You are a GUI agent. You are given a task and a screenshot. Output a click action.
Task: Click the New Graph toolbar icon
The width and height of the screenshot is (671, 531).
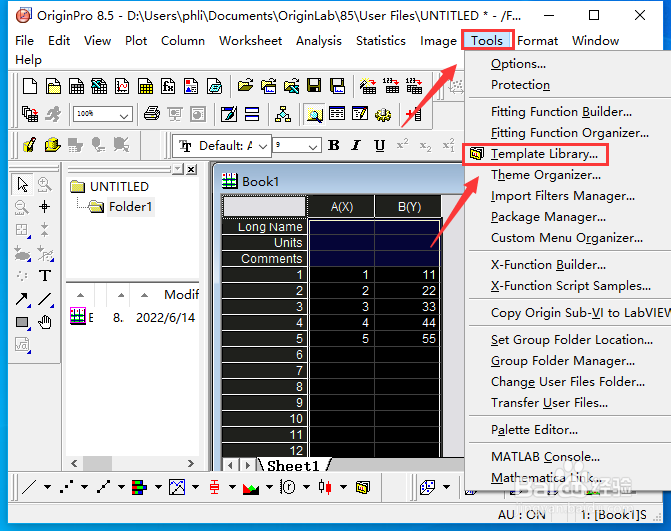(x=122, y=86)
